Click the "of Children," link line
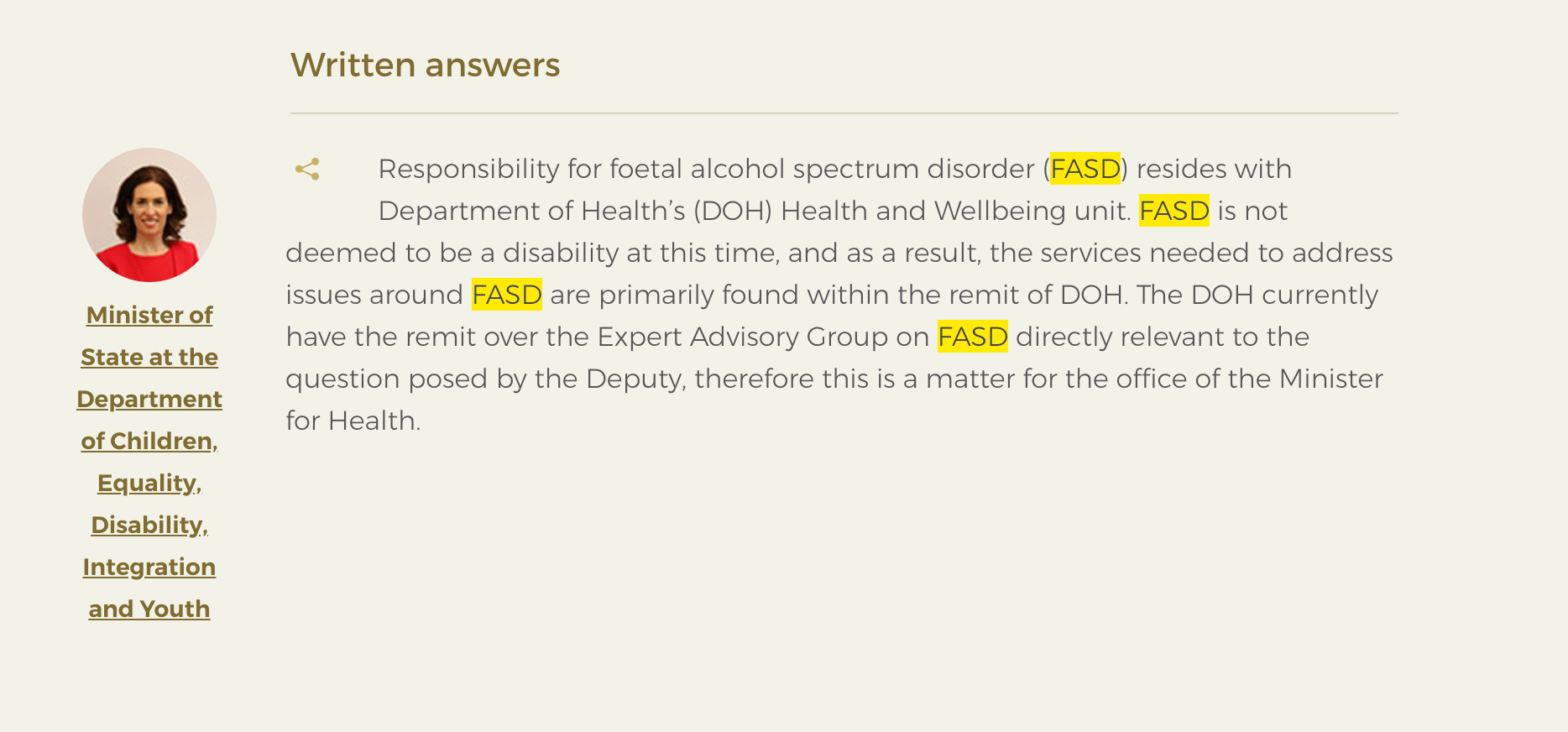This screenshot has height=732, width=1568. [149, 441]
